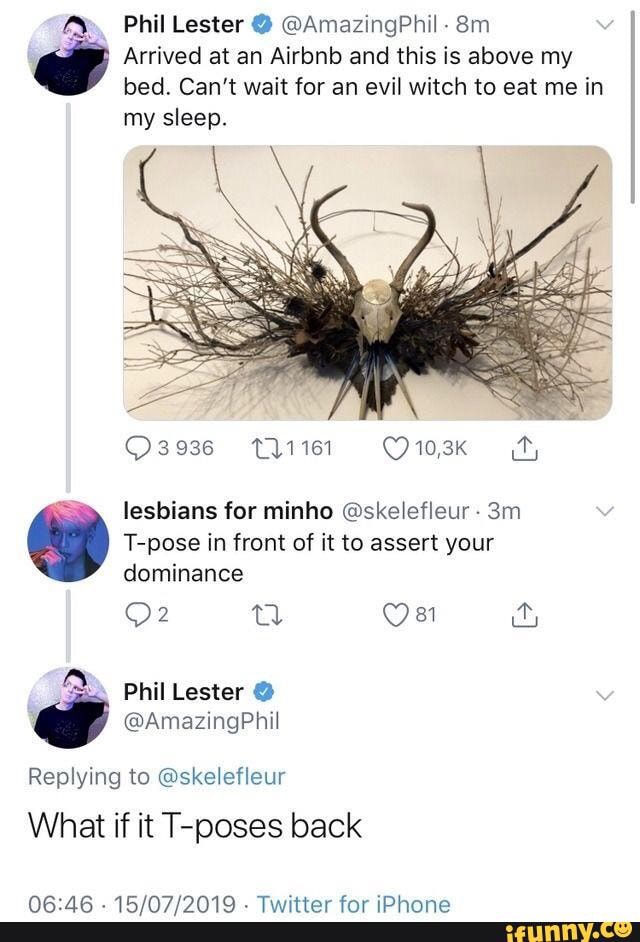Open the antler skull image
The height and width of the screenshot is (942, 640).
370,285
